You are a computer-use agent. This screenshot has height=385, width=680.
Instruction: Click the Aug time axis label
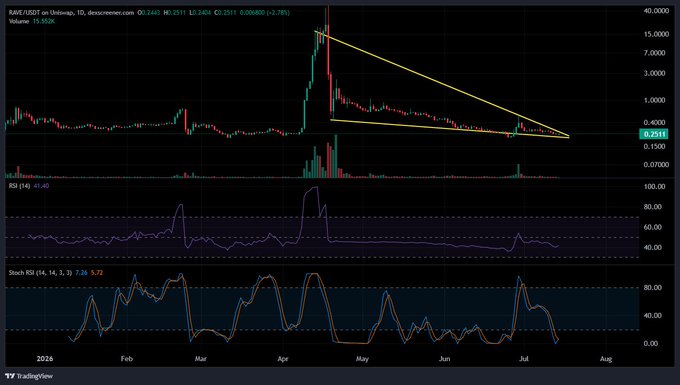coord(606,359)
